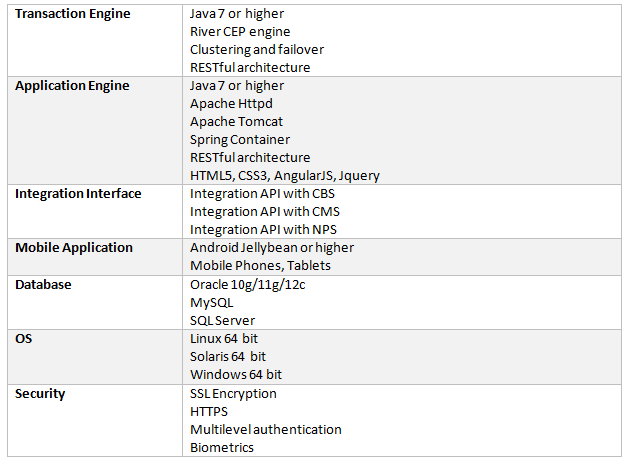Click 'SSL Encryption' entry
627x466 pixels.
tap(233, 394)
